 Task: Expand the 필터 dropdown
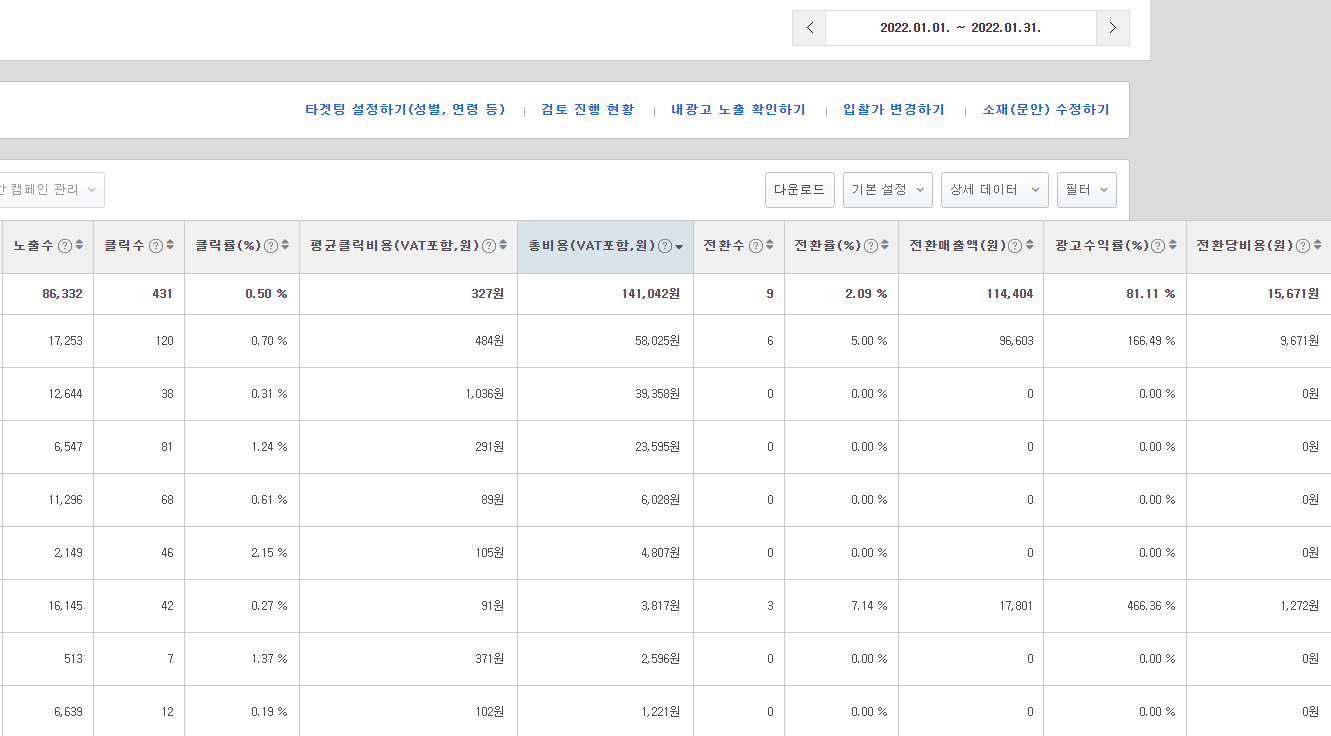1086,190
